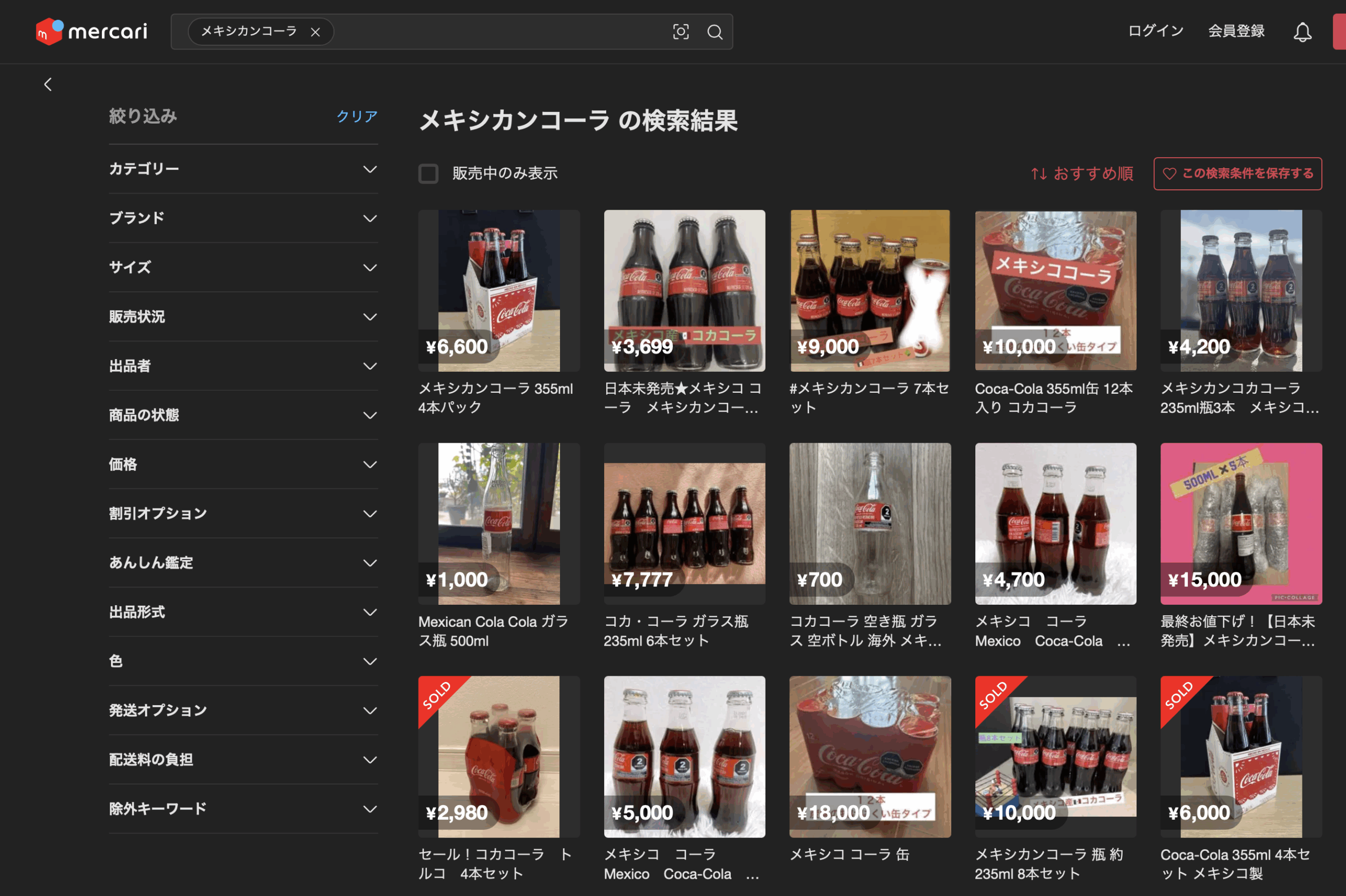Expand the 色 filter
The image size is (1346, 896).
tap(243, 661)
